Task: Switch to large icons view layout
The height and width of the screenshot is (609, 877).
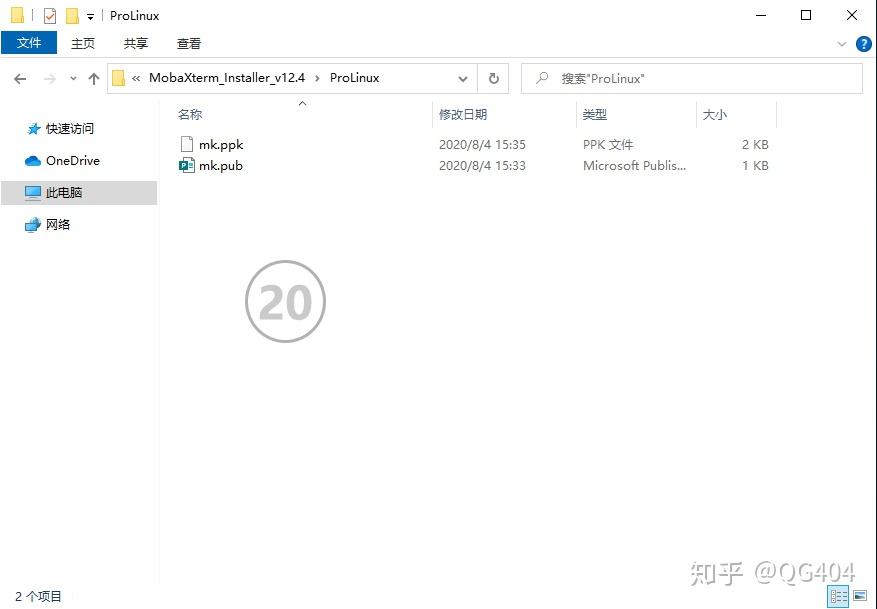Action: [860, 596]
